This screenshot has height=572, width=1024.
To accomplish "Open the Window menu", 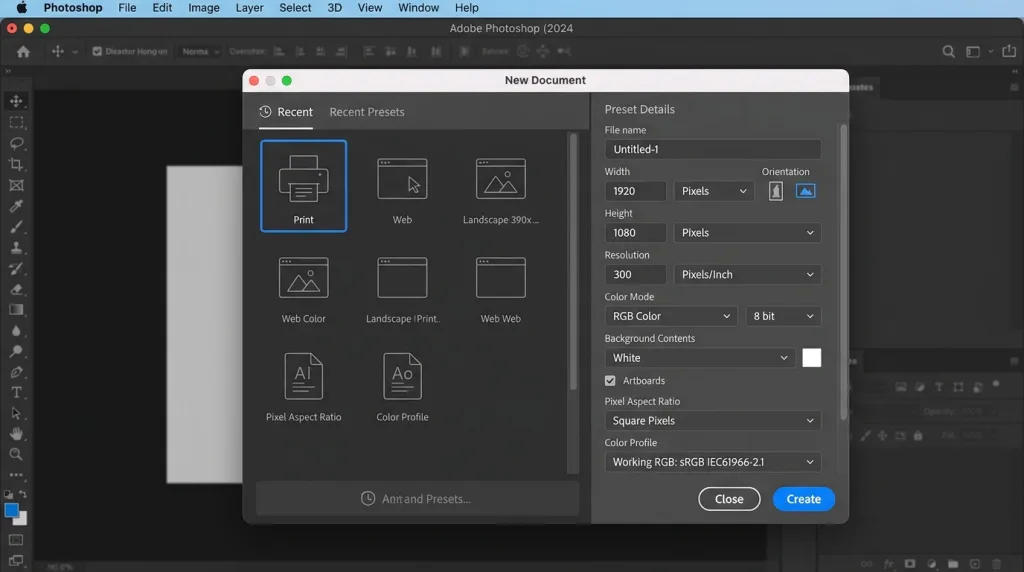I will pos(419,8).
